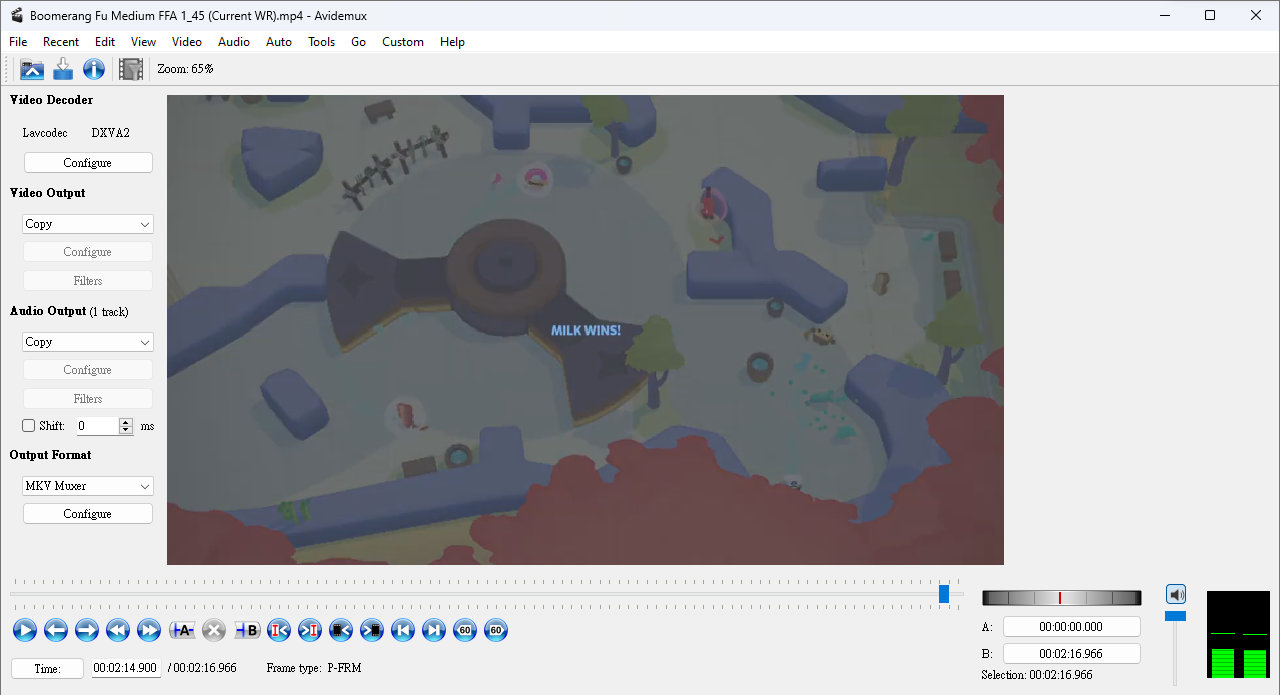Image resolution: width=1280 pixels, height=695 pixels.
Task: Click Configure under Video Decoder
Action: tap(88, 163)
